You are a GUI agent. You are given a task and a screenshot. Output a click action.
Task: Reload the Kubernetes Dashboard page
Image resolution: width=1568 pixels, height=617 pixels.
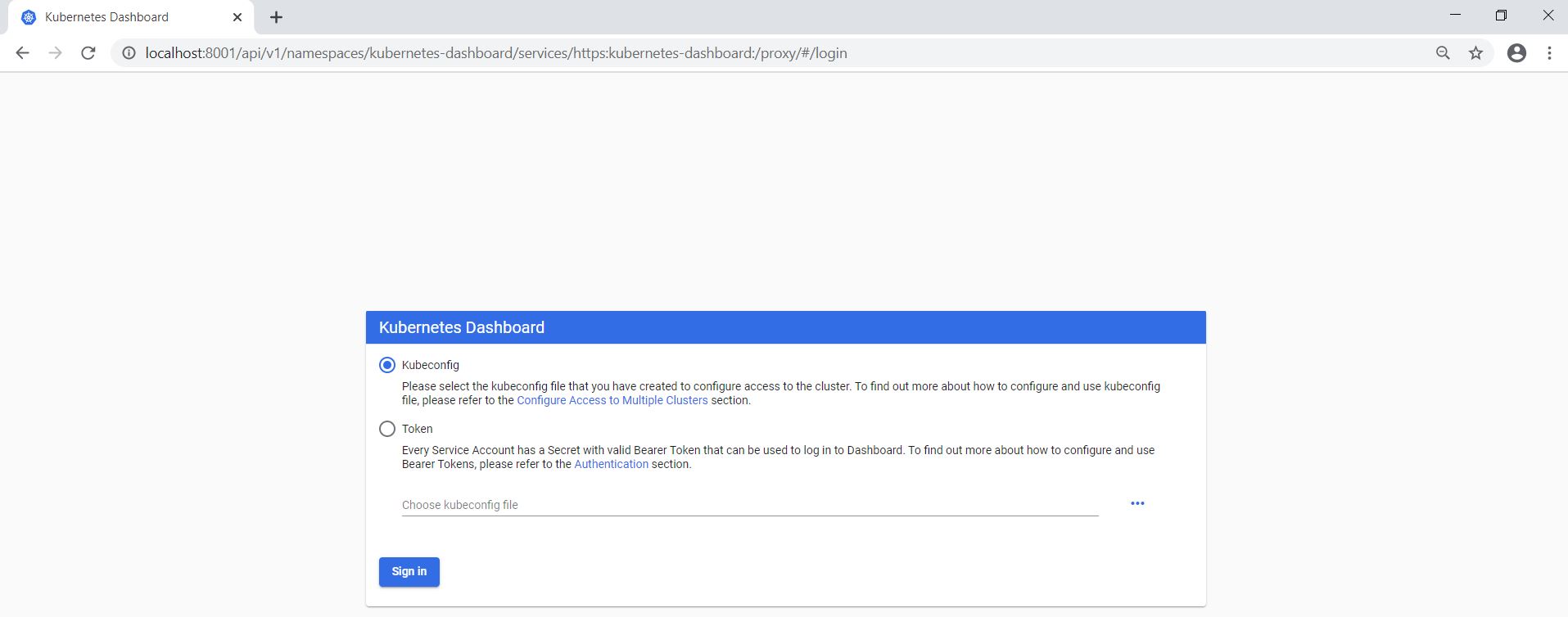88,53
